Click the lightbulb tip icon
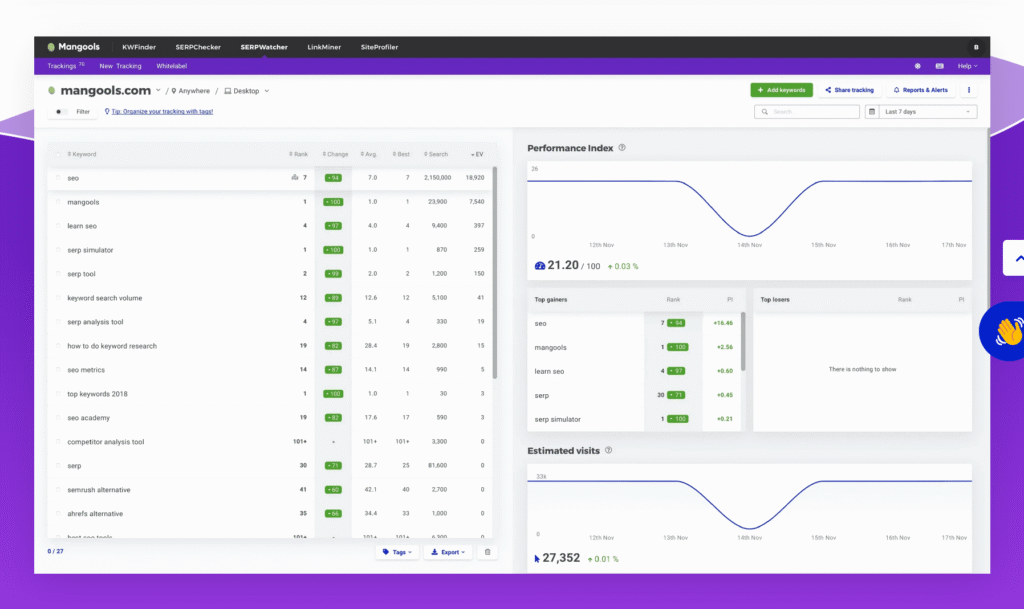1024x609 pixels. click(107, 112)
